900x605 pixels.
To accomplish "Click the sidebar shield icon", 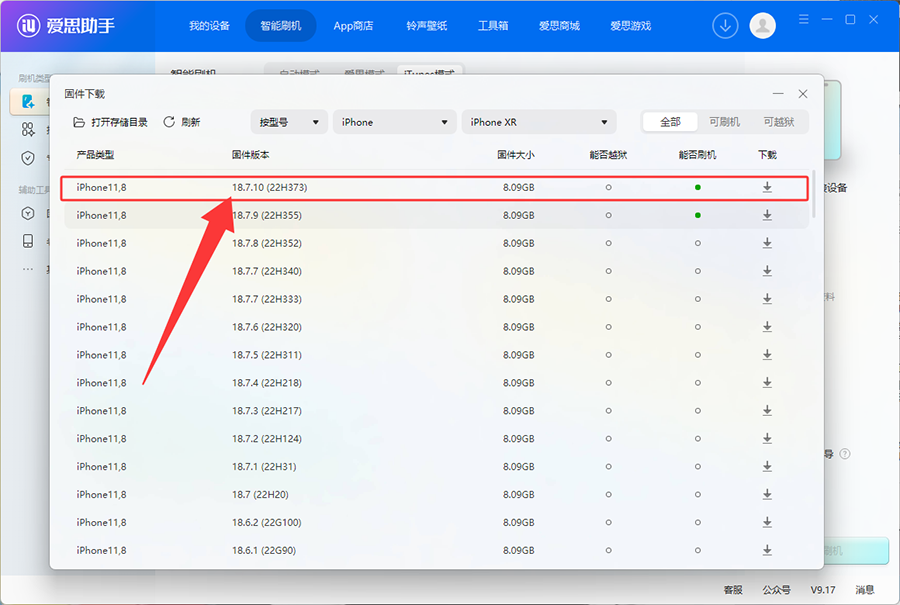I will [28, 158].
